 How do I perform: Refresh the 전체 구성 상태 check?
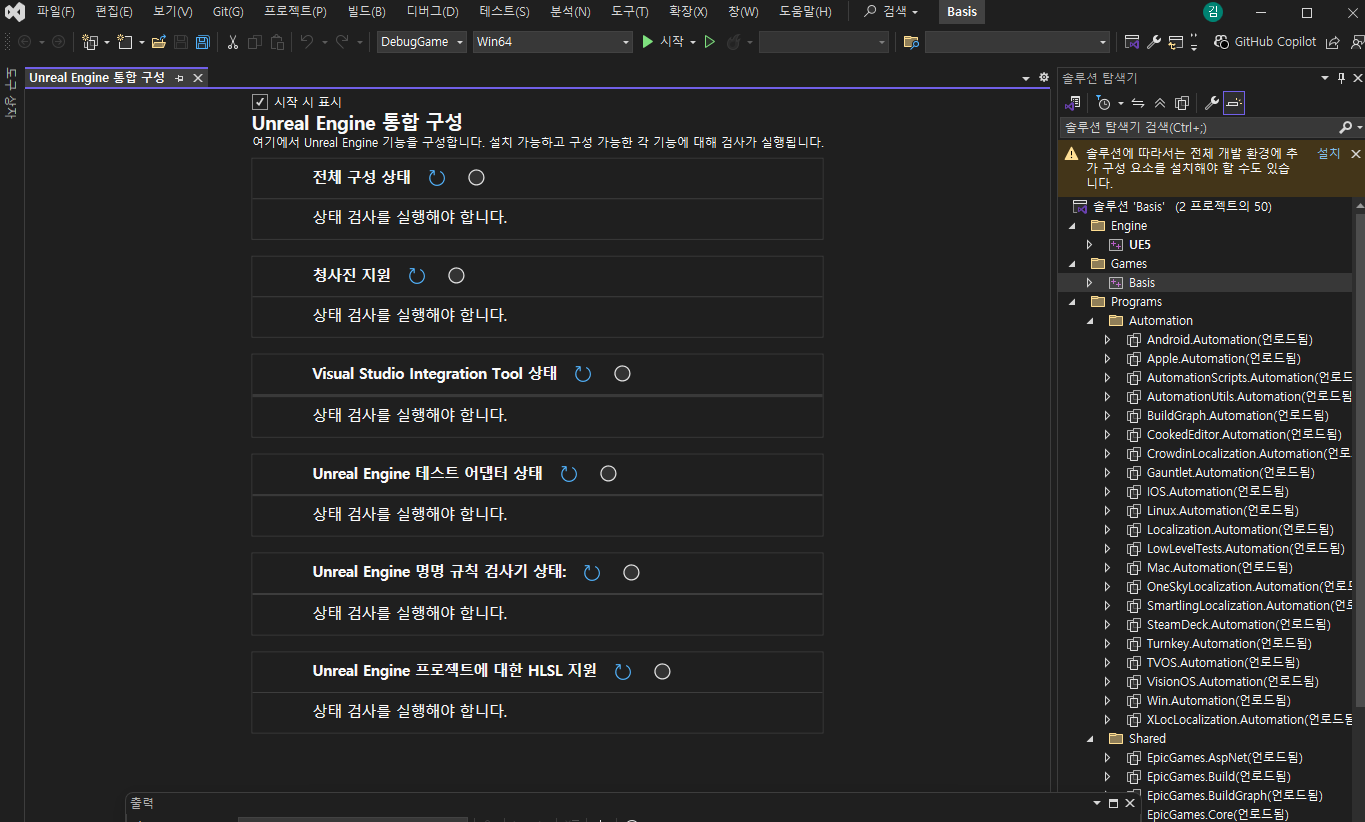coord(437,178)
